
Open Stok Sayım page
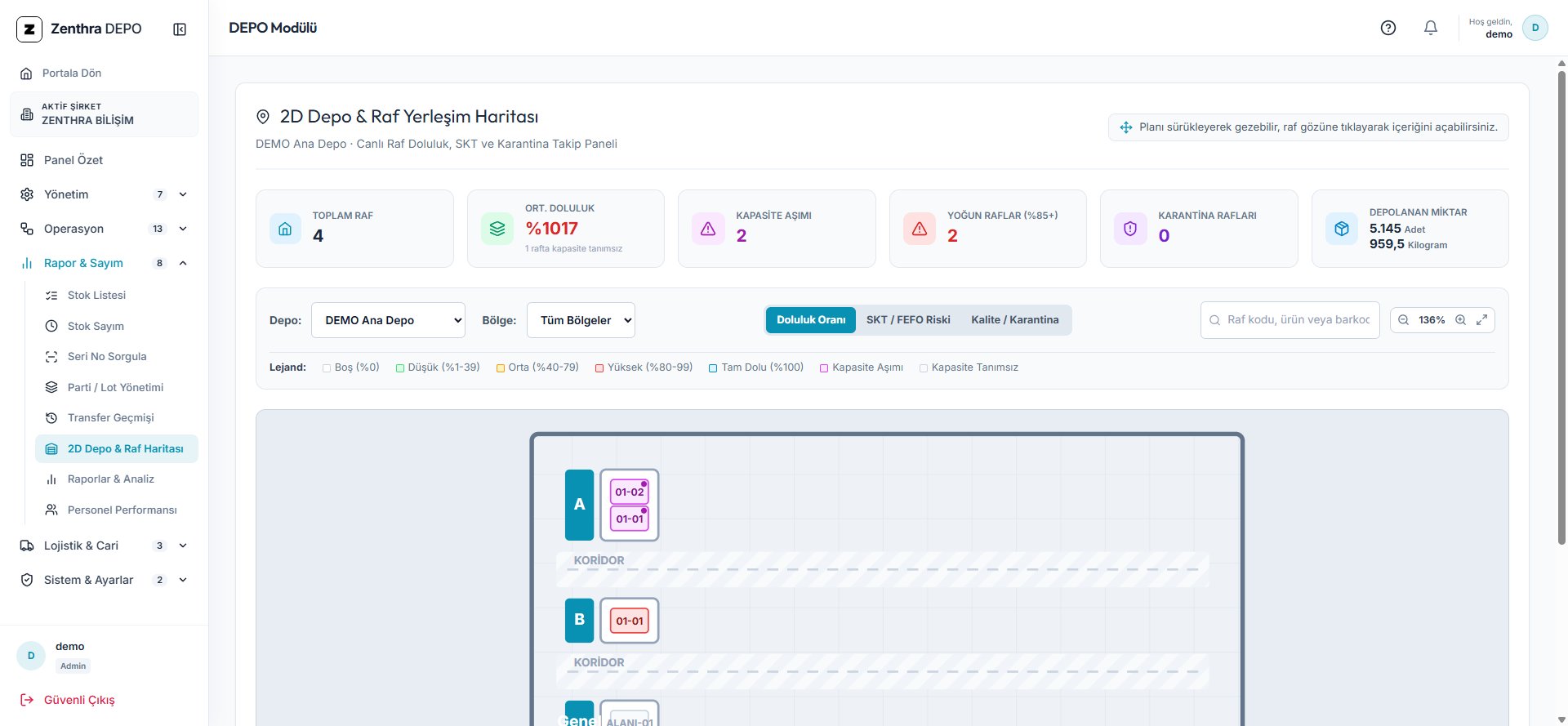click(117, 326)
